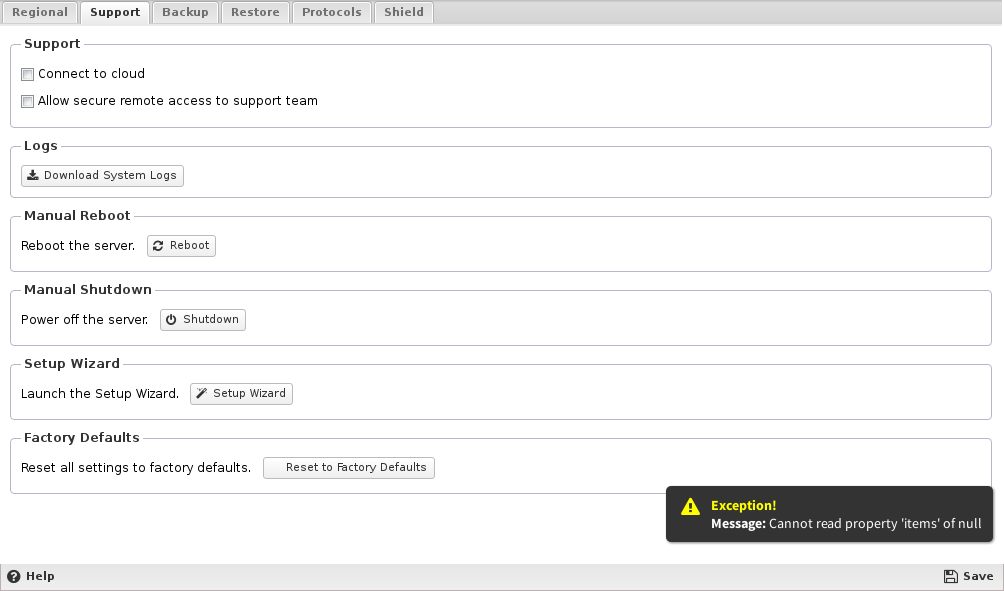The height and width of the screenshot is (591, 1004).
Task: Switch to the Regional tab
Action: point(40,12)
